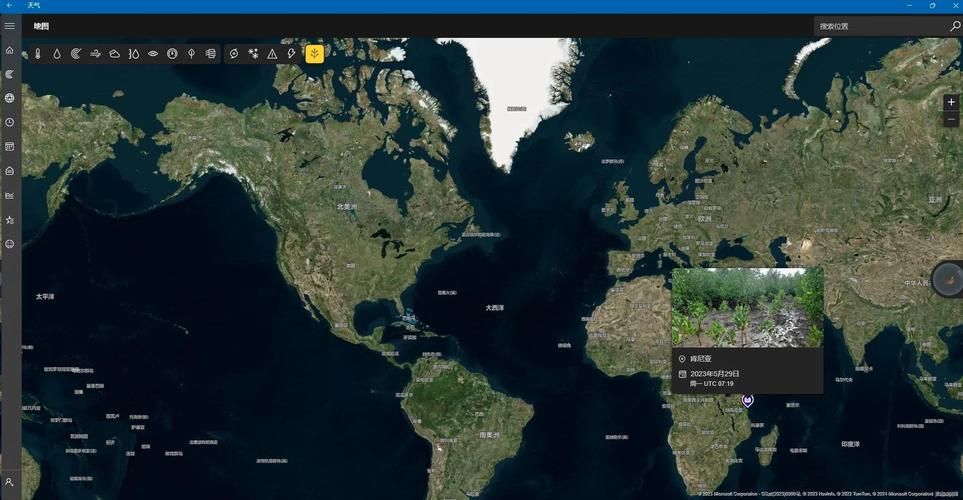
Task: Click the purple map pin in Africa
Action: click(747, 400)
